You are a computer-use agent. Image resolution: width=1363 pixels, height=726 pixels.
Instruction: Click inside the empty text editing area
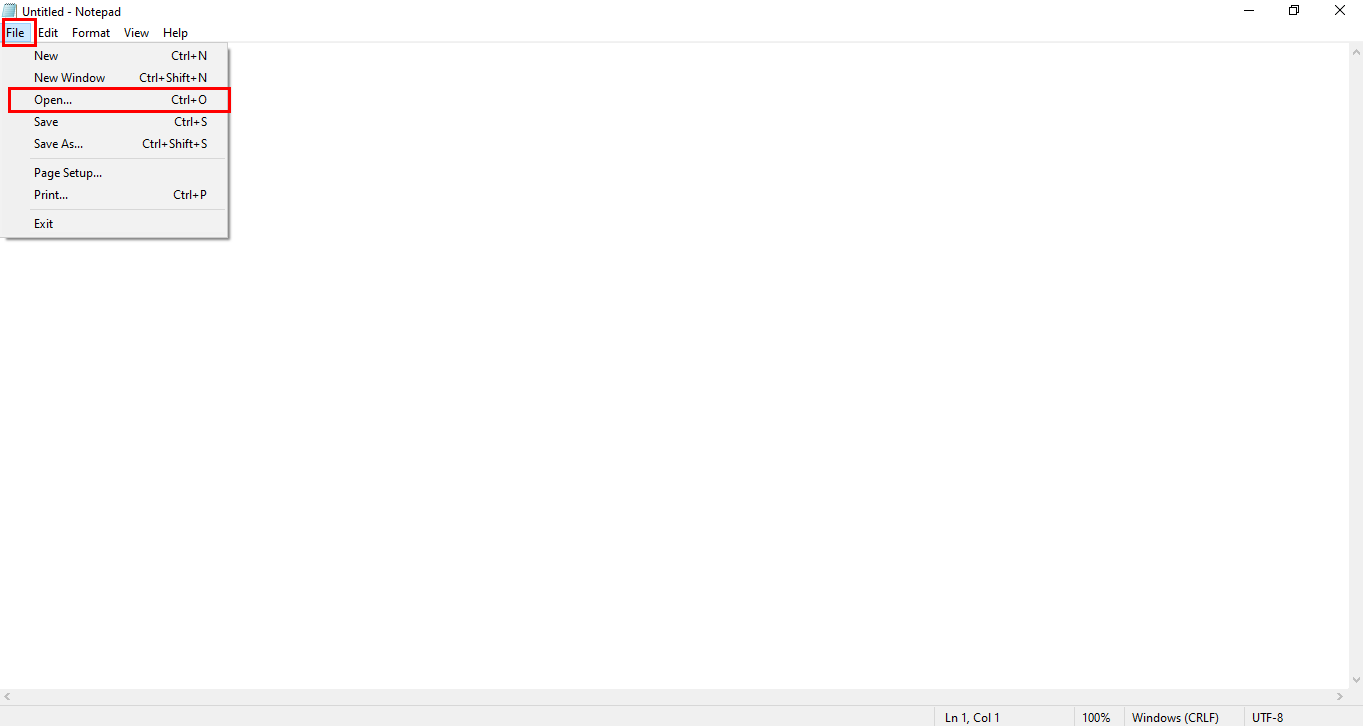coord(780,400)
